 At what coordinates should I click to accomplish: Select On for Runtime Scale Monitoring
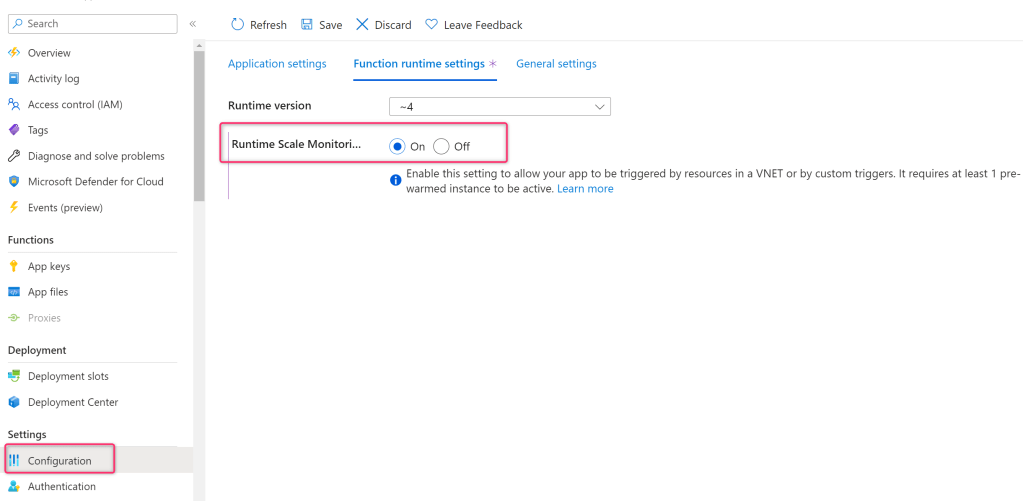398,146
